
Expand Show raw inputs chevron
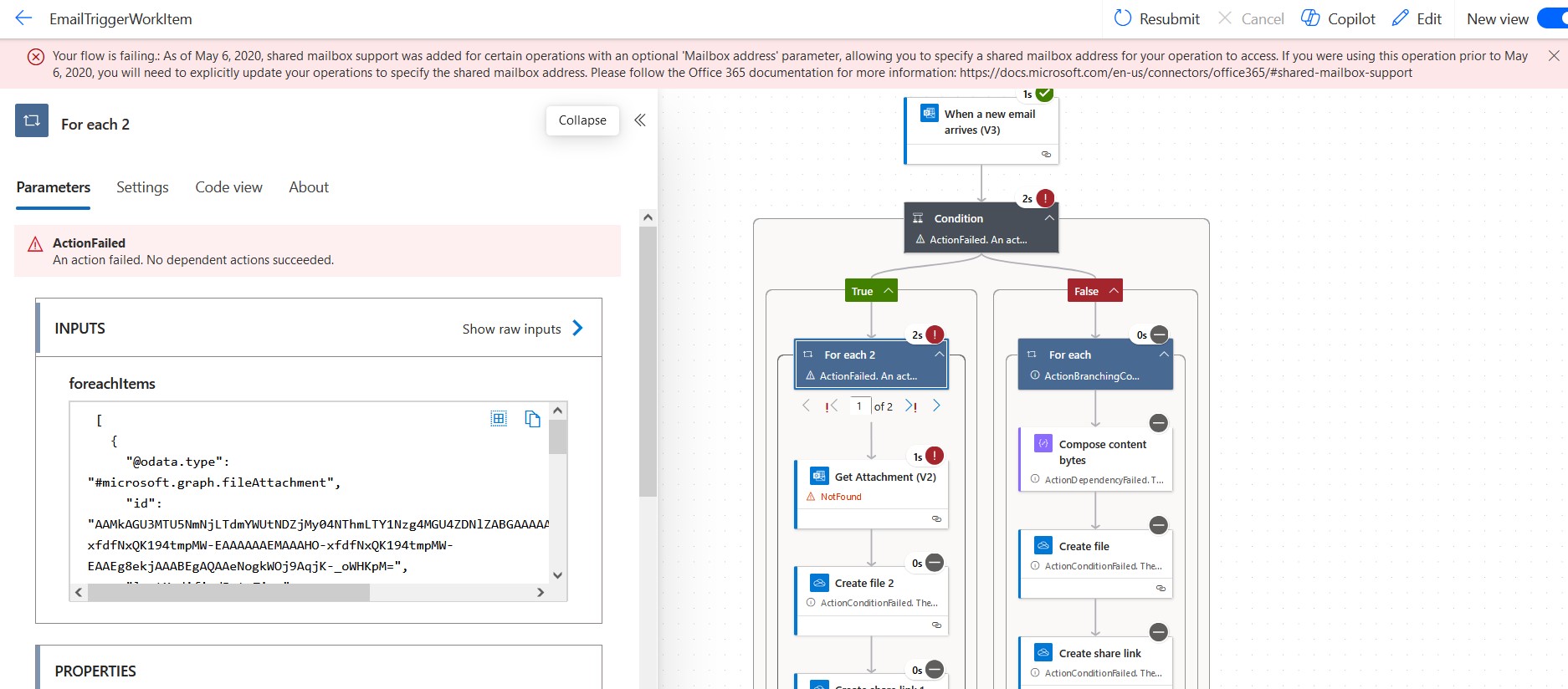(x=577, y=328)
